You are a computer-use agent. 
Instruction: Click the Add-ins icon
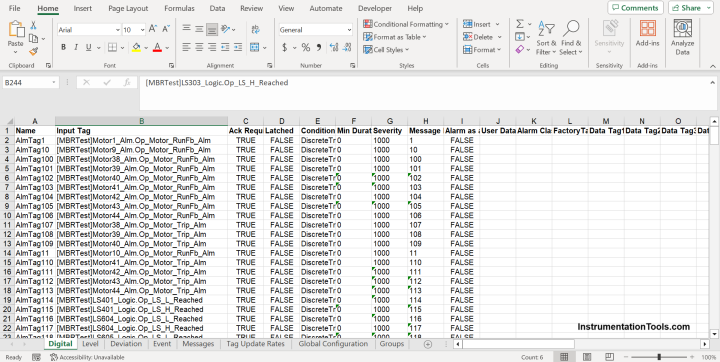647,34
